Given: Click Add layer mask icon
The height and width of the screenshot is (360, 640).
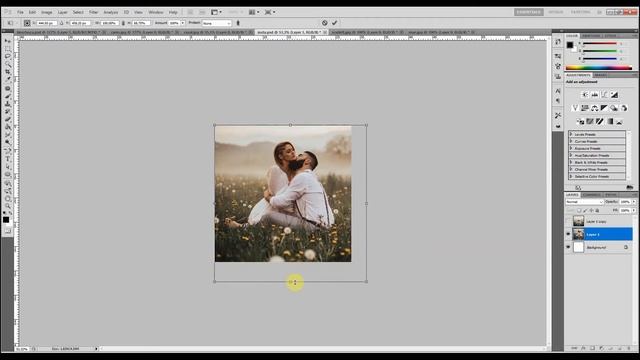Looking at the screenshot, I should (x=592, y=348).
